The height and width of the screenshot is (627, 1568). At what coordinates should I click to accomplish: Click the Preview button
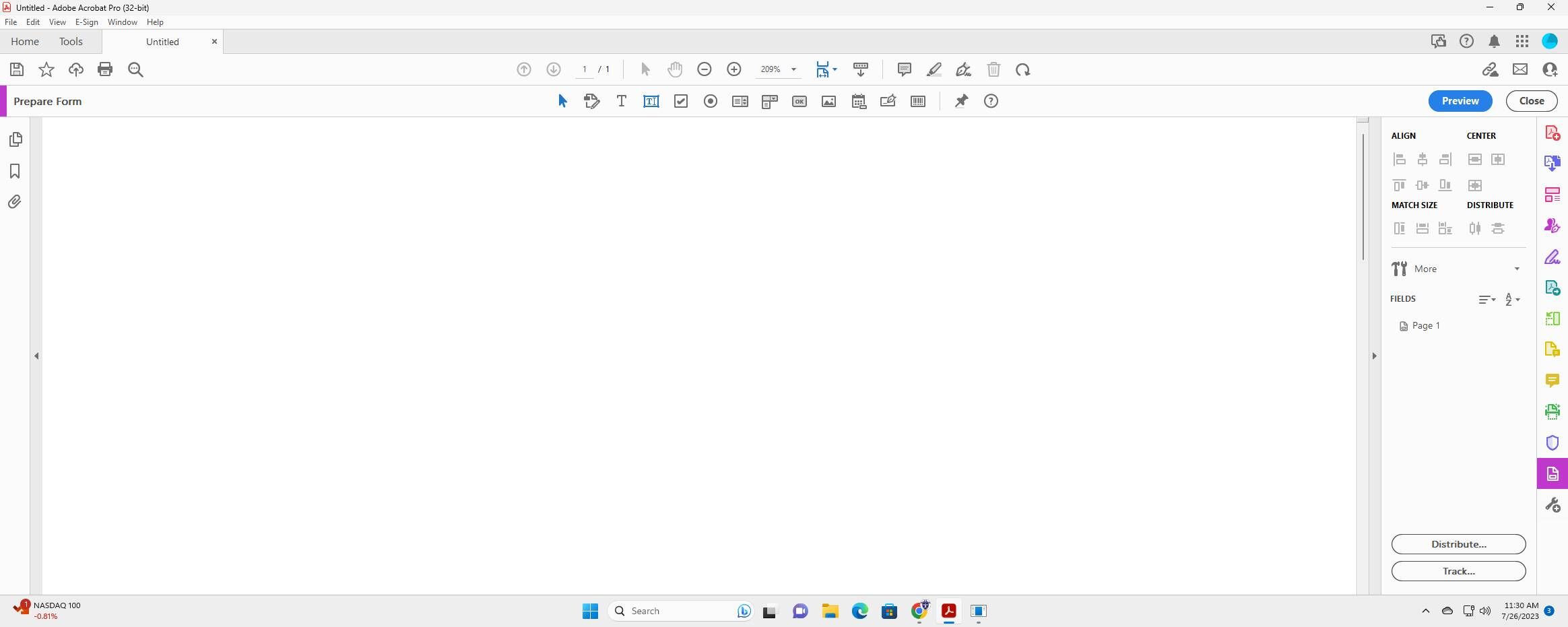click(x=1460, y=101)
